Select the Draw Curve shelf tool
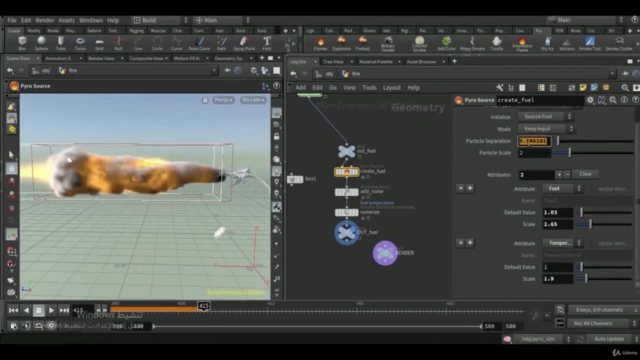 (199, 43)
